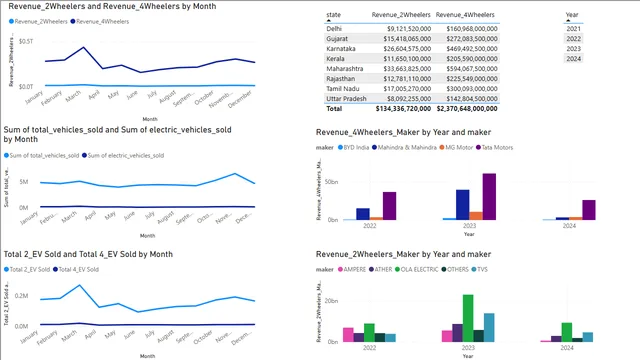This screenshot has height=360, width=640.
Task: Click Mahindra & Mahindra bar for 2023
Action: [463, 205]
